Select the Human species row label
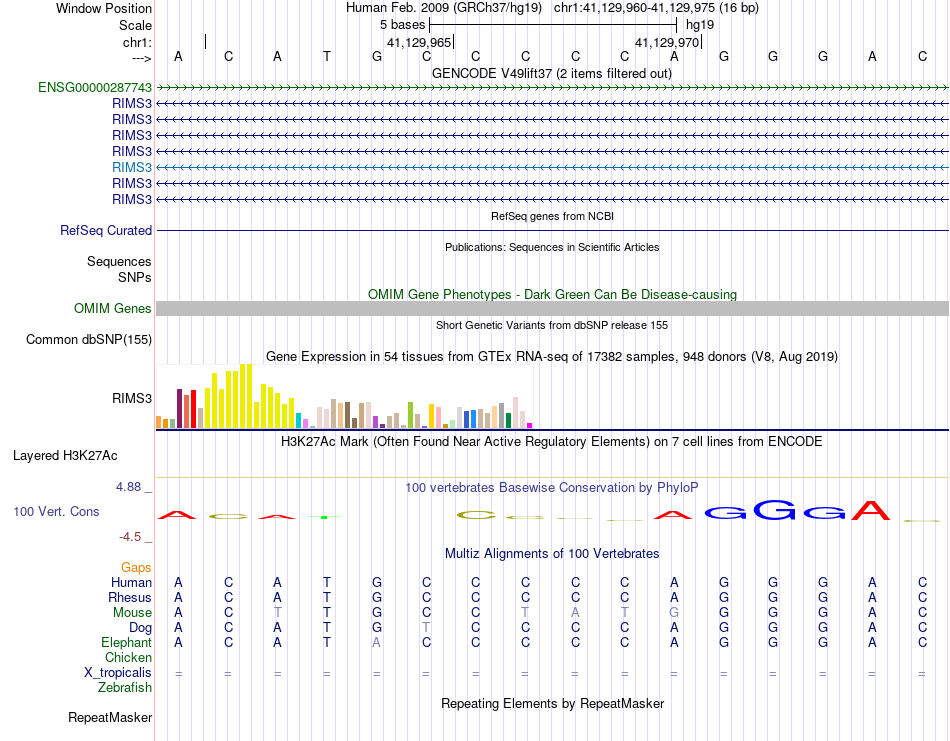950x741 pixels. point(131,582)
